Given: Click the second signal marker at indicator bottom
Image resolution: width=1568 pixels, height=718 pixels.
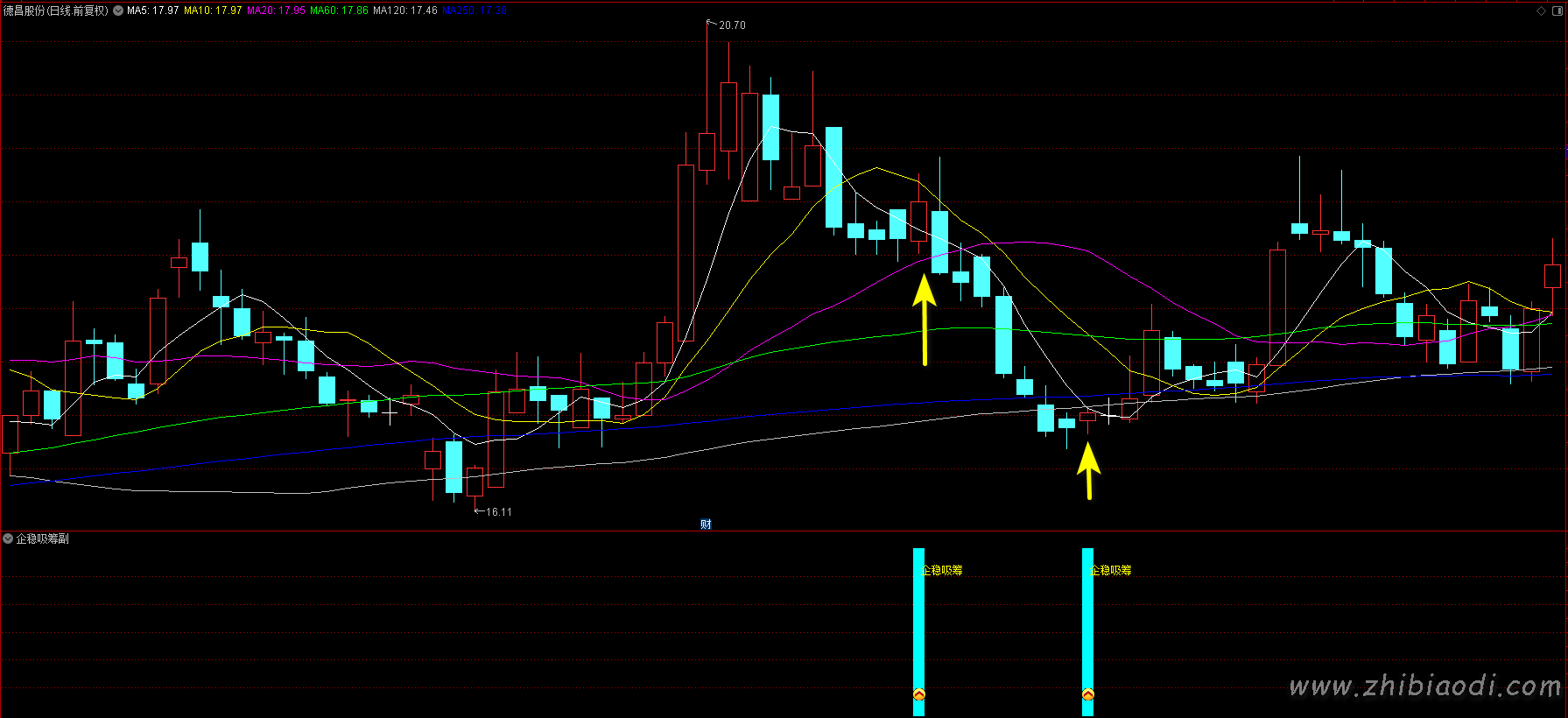Looking at the screenshot, I should pyautogui.click(x=1087, y=694).
